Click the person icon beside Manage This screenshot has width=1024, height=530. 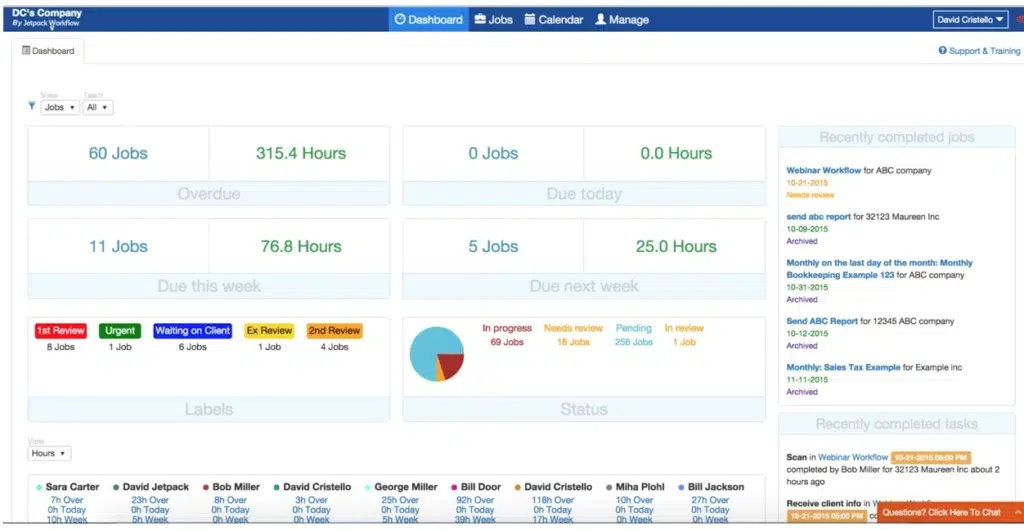click(600, 19)
